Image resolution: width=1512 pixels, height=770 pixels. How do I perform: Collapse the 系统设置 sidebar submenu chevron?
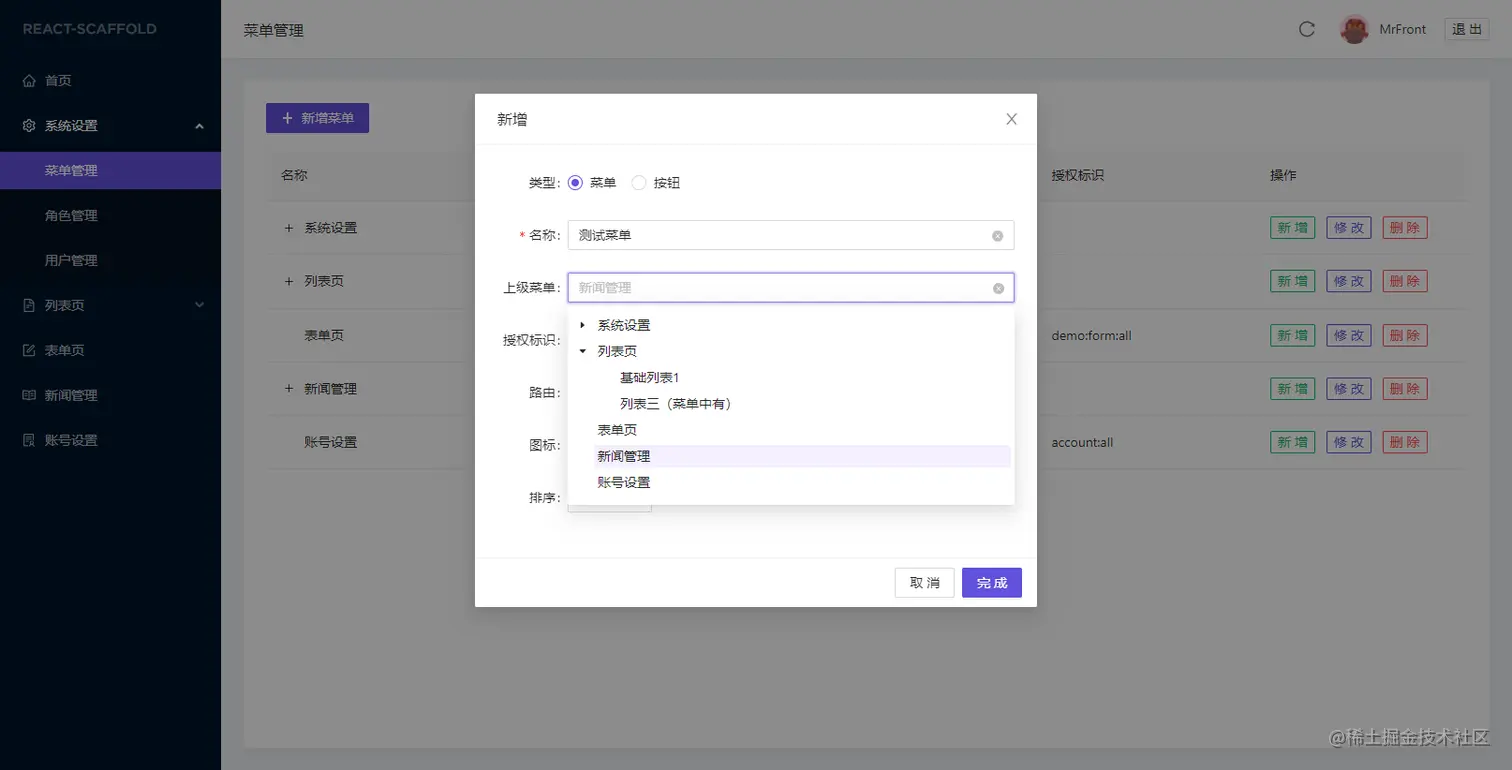pos(199,126)
